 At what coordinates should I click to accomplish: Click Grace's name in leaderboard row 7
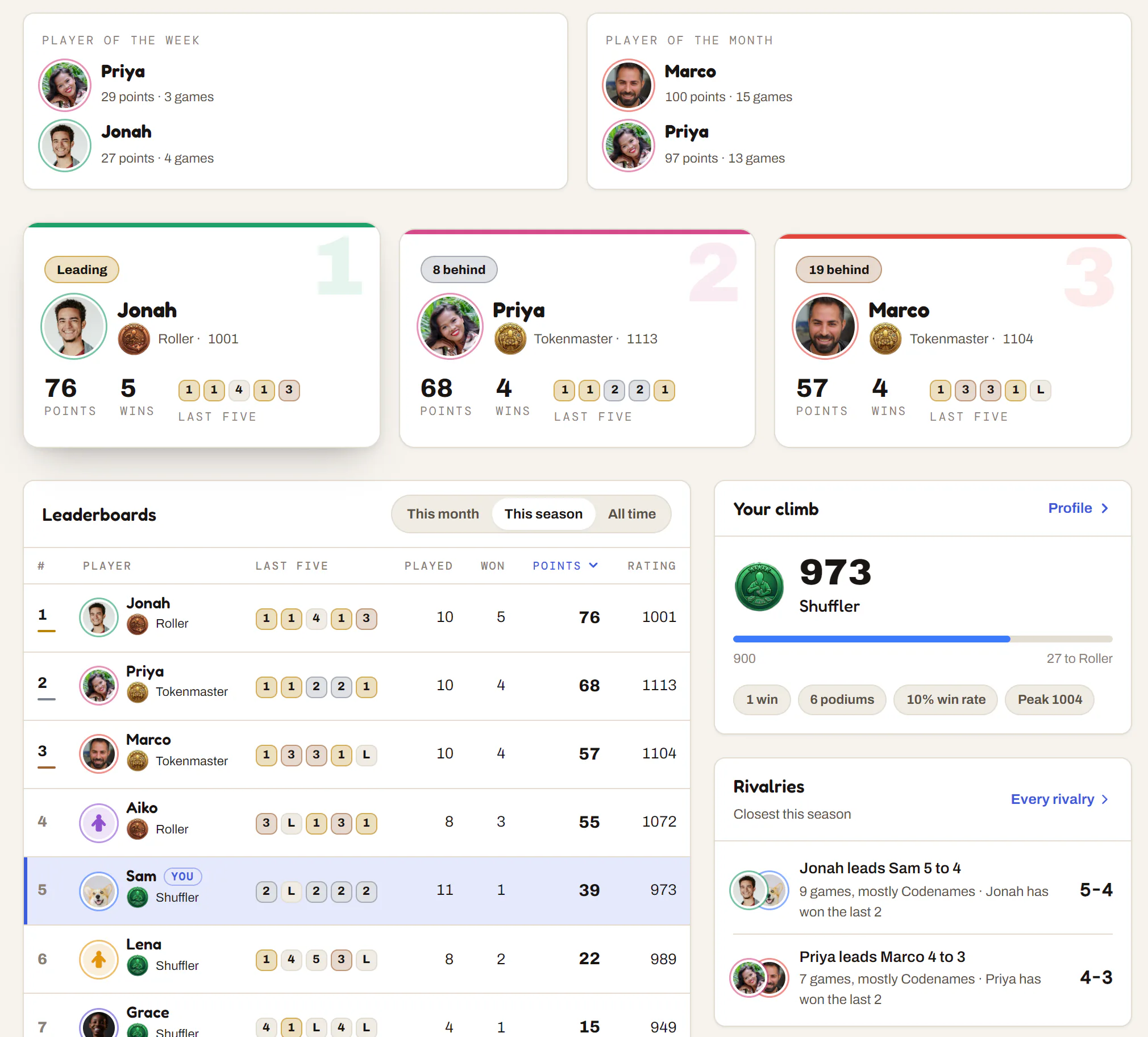[x=148, y=1013]
